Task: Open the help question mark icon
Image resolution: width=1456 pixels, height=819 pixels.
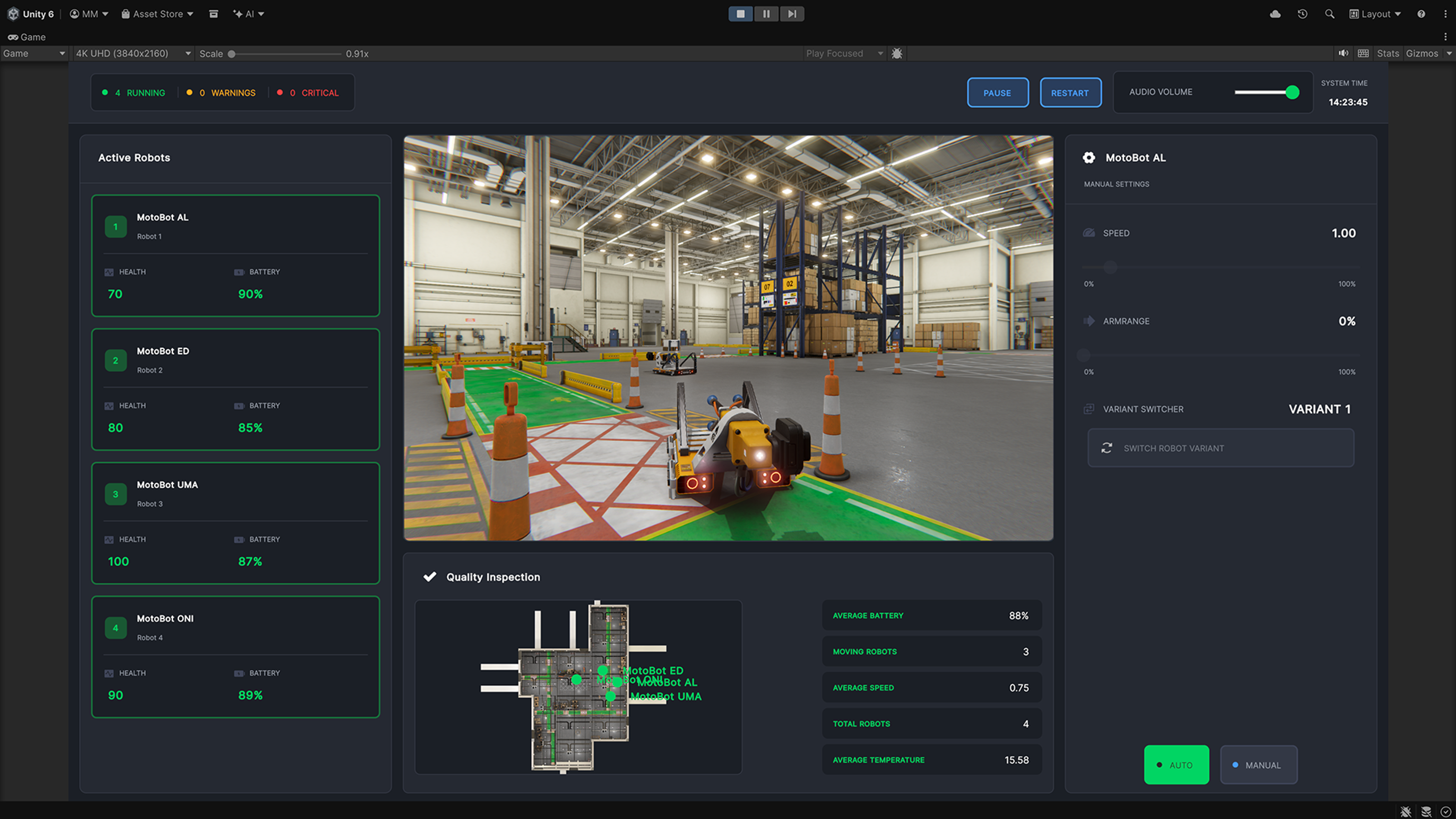Action: click(x=1421, y=14)
